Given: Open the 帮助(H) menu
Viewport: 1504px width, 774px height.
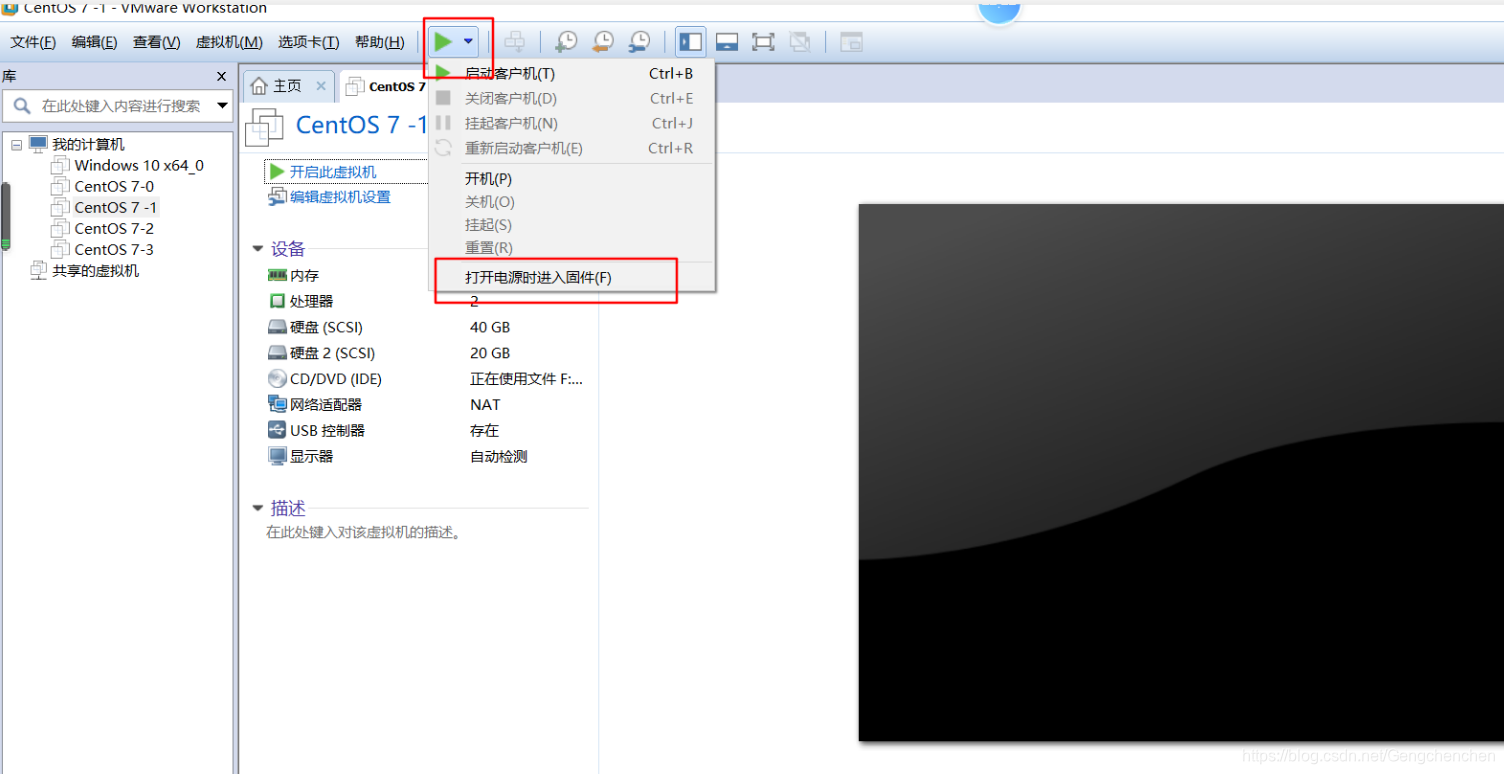Looking at the screenshot, I should (x=379, y=42).
